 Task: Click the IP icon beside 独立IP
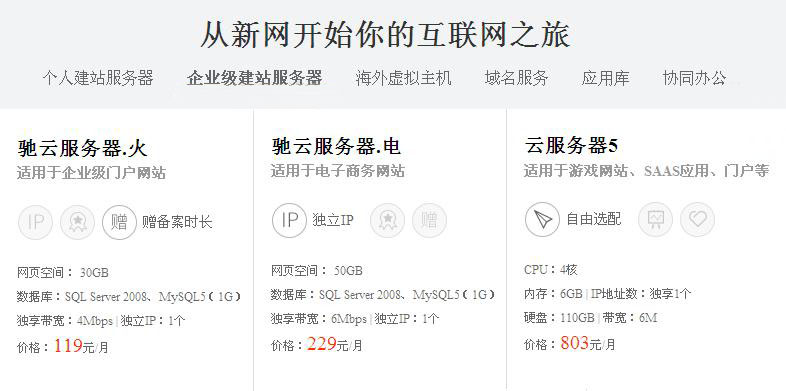[x=289, y=220]
